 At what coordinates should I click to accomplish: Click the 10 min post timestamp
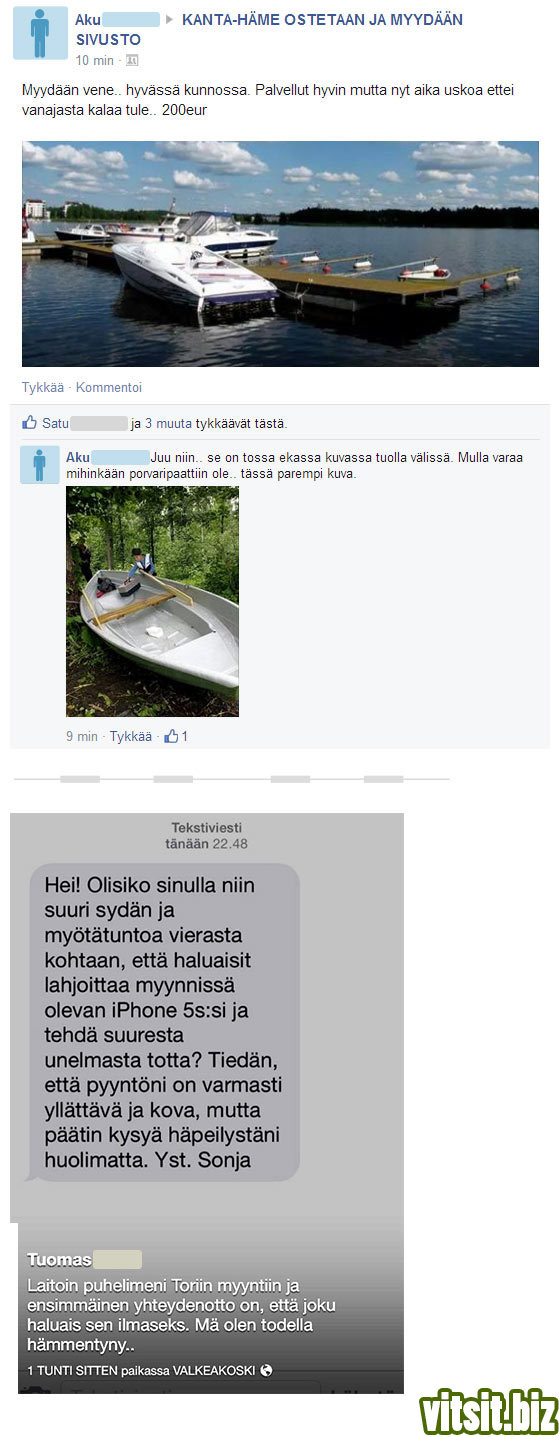tap(95, 60)
